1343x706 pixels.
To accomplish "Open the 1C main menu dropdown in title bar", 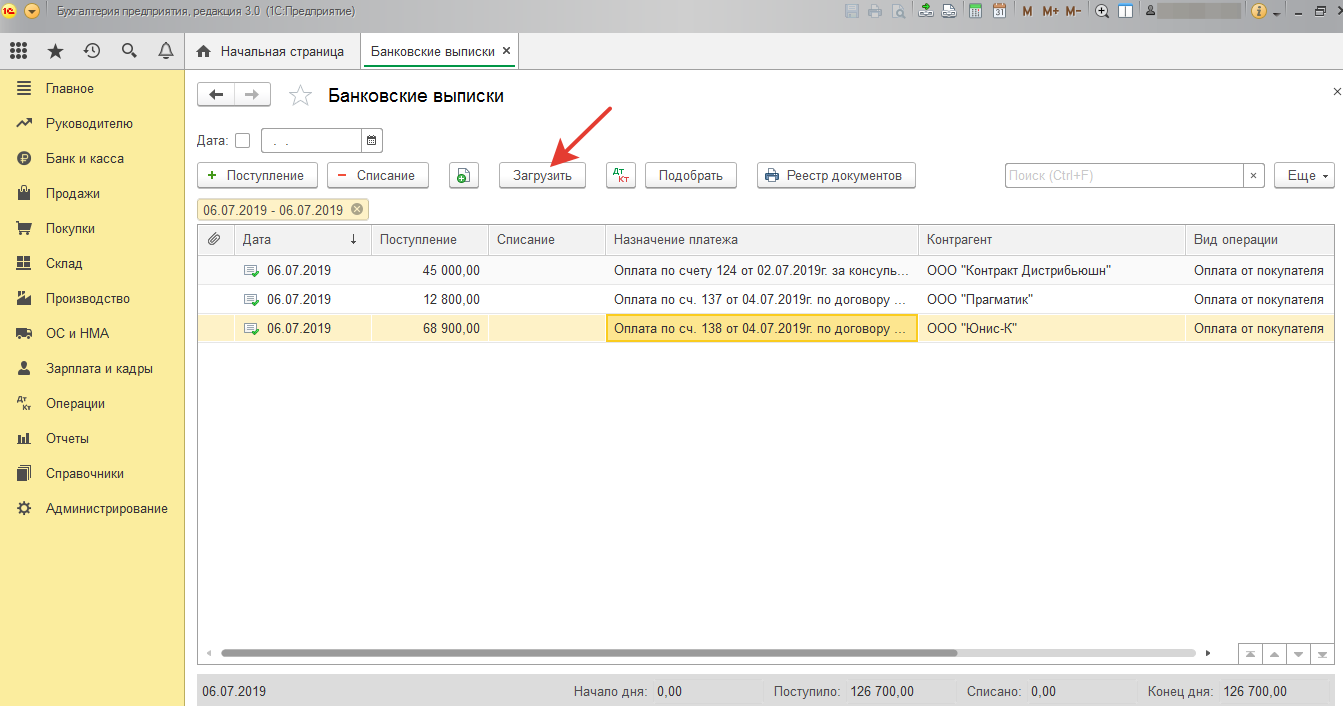I will coord(33,11).
